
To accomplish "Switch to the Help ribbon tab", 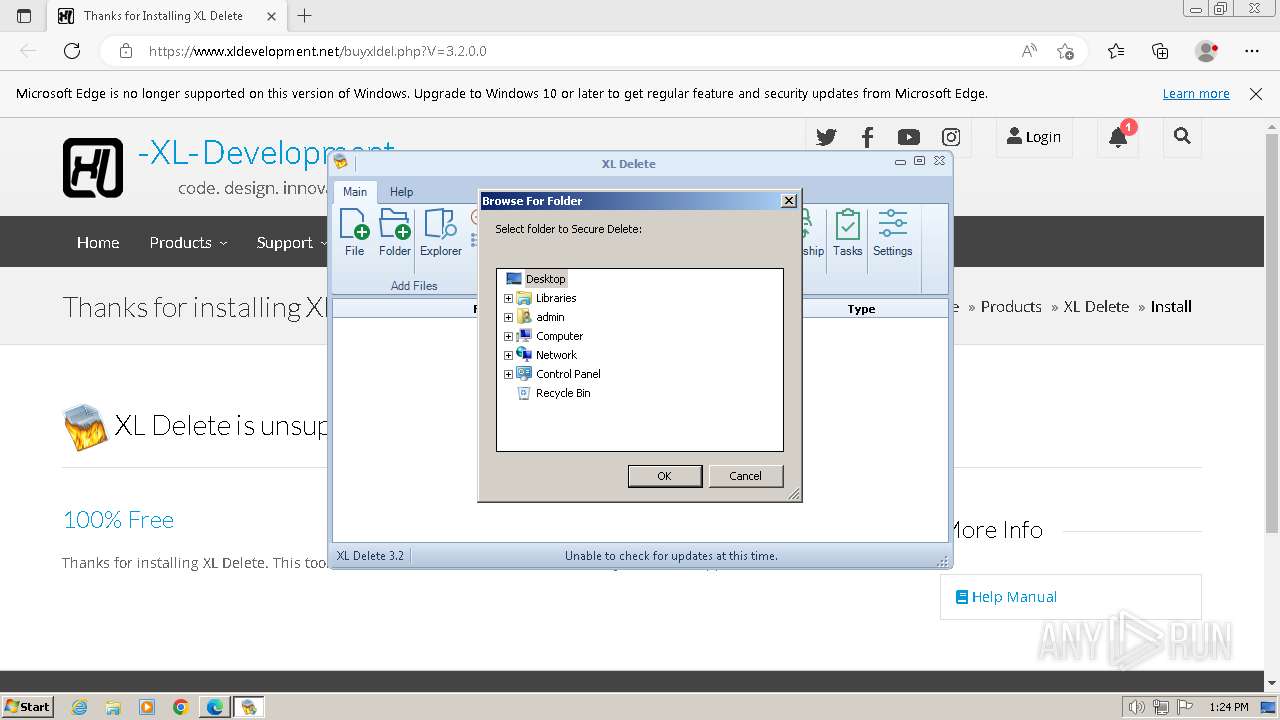I will pos(401,192).
